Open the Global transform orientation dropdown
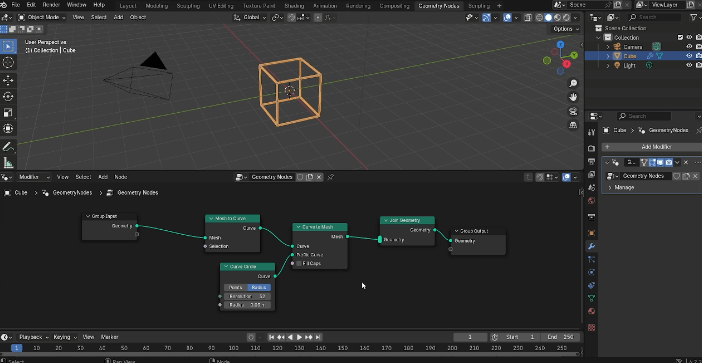Image resolution: width=702 pixels, height=363 pixels. pyautogui.click(x=250, y=17)
